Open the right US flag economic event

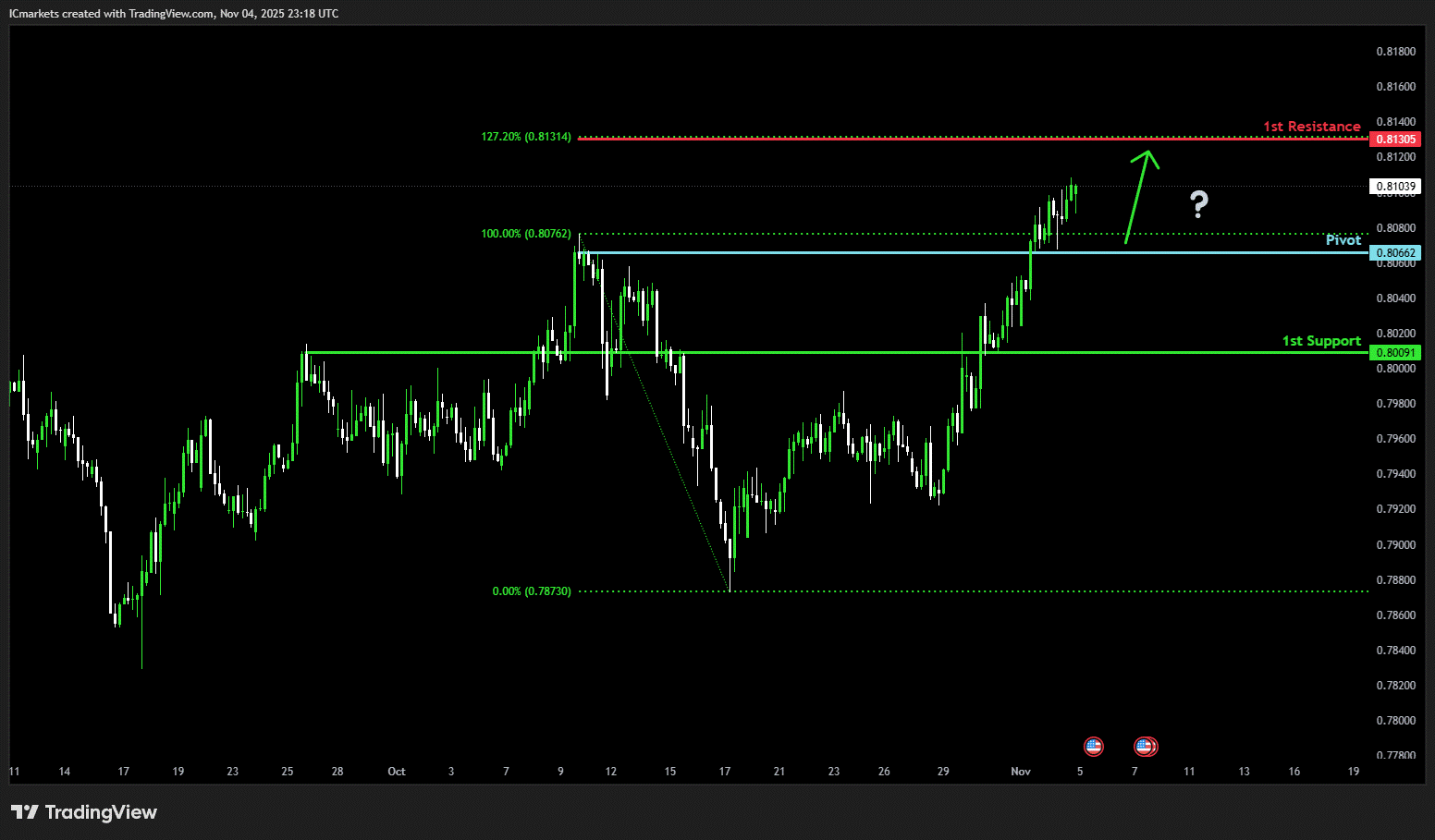(x=1146, y=746)
